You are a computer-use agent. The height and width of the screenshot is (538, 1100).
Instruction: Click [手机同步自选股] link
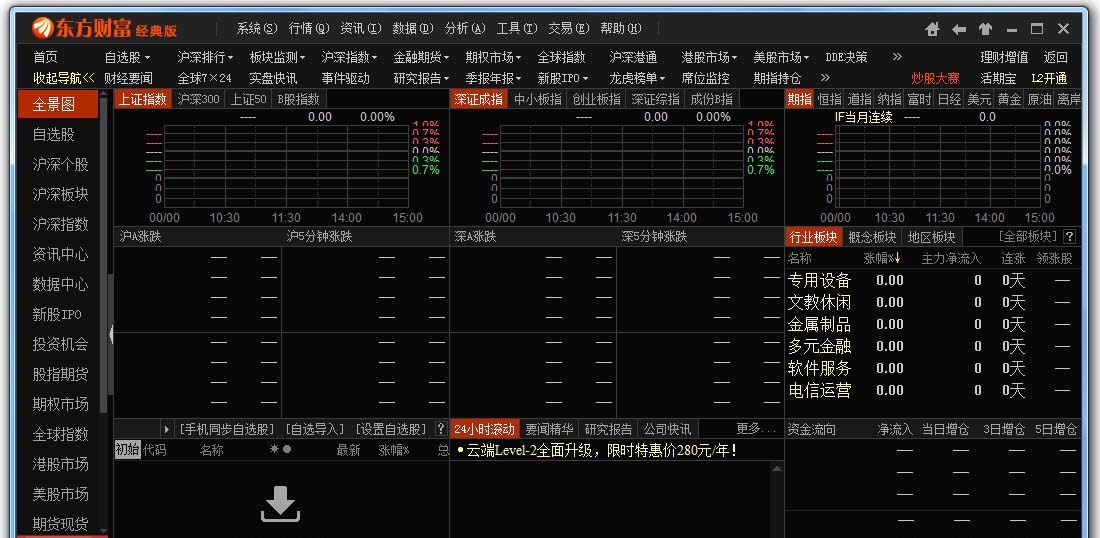point(226,429)
